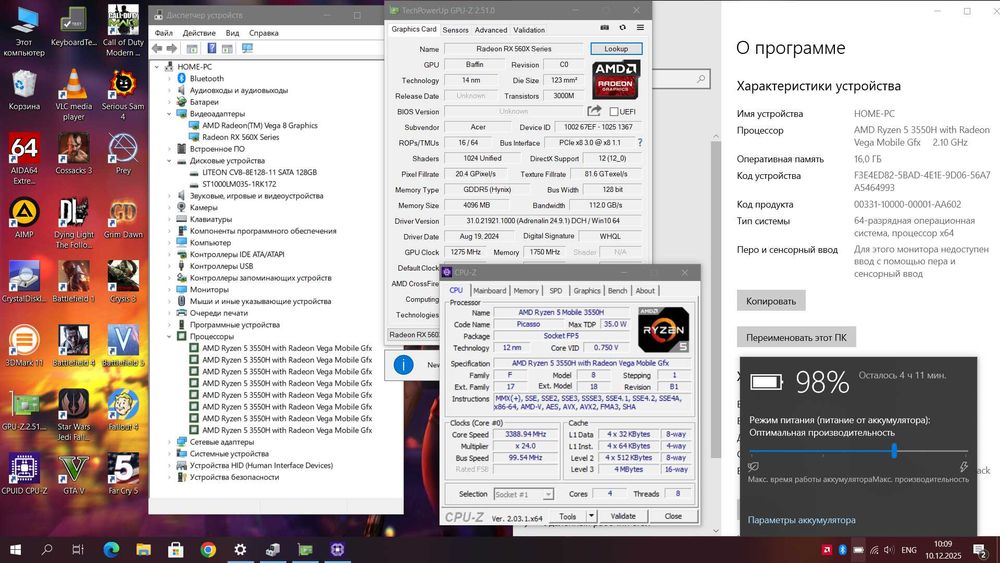
Task: Collapse the Дисковые устройства category
Action: pyautogui.click(x=169, y=161)
